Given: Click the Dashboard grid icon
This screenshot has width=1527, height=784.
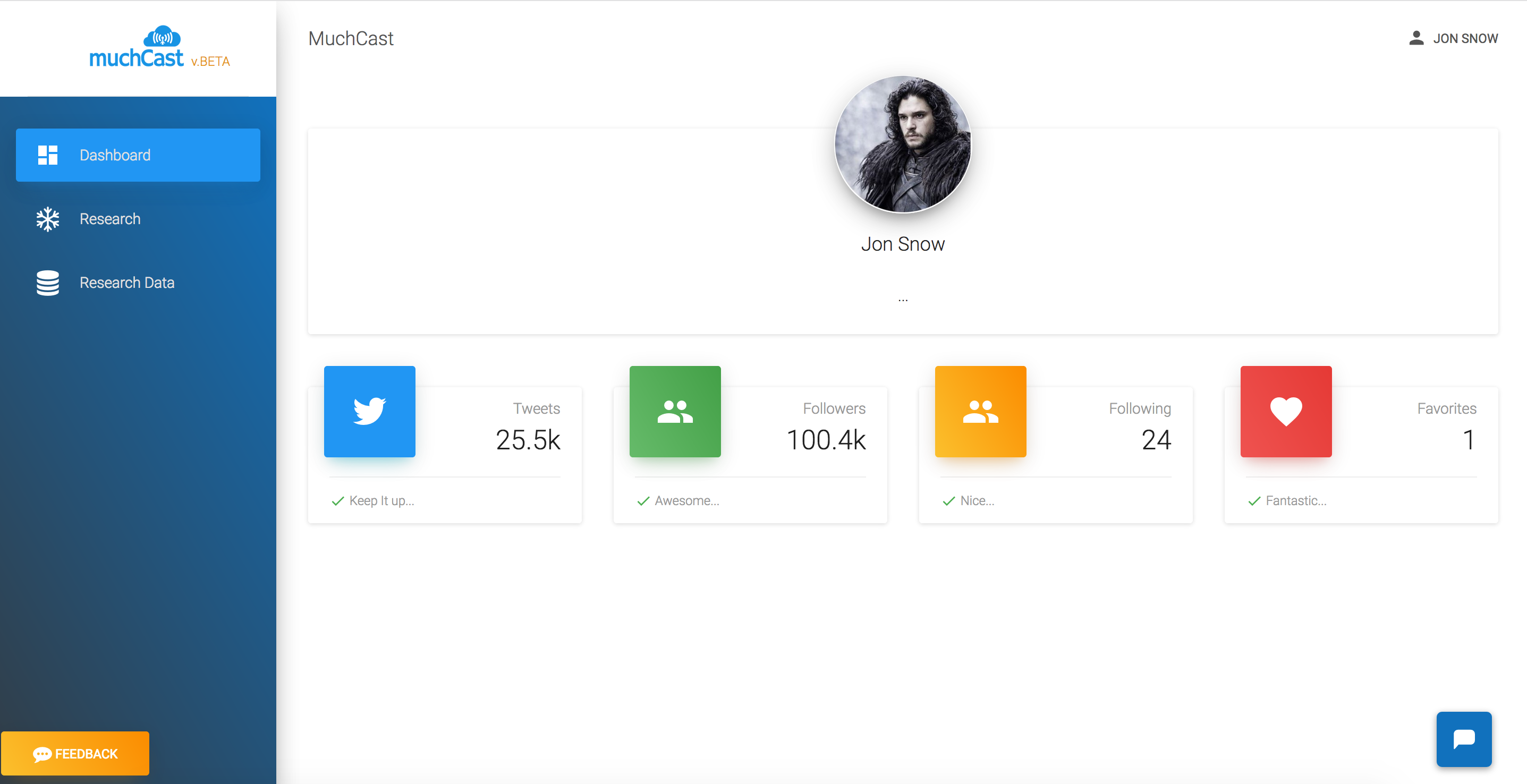Looking at the screenshot, I should click(x=47, y=155).
